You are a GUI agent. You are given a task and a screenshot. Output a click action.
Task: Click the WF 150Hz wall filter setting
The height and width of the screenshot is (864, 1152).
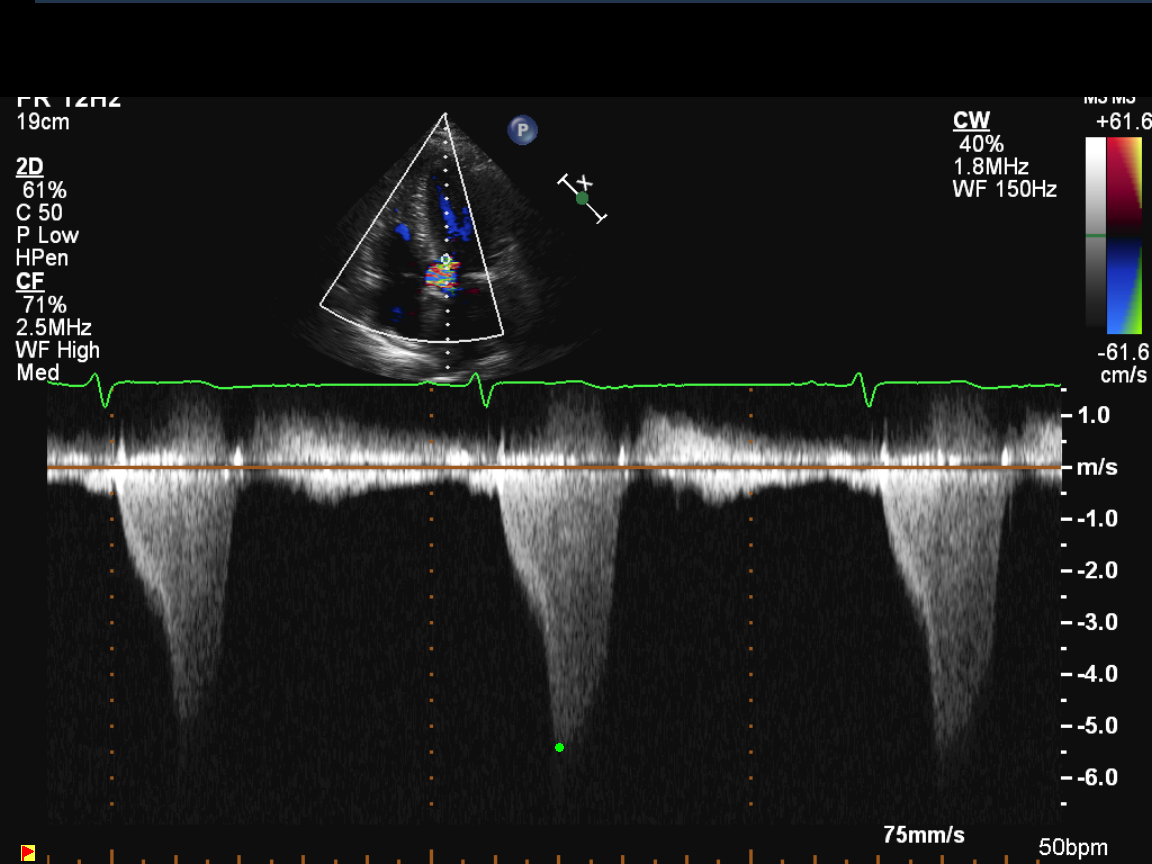(1004, 189)
